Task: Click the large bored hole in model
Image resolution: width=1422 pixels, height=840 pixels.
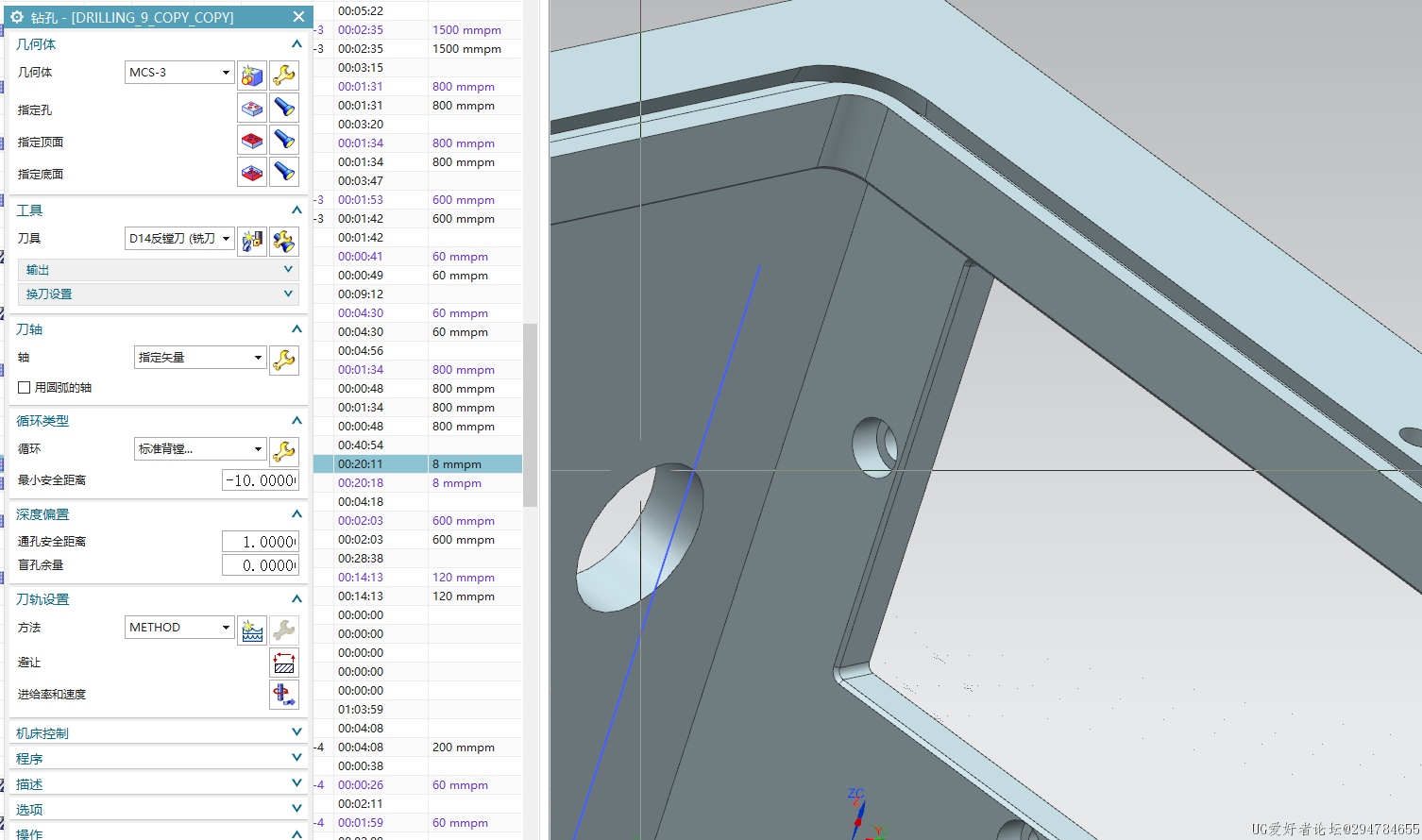Action: [x=641, y=538]
